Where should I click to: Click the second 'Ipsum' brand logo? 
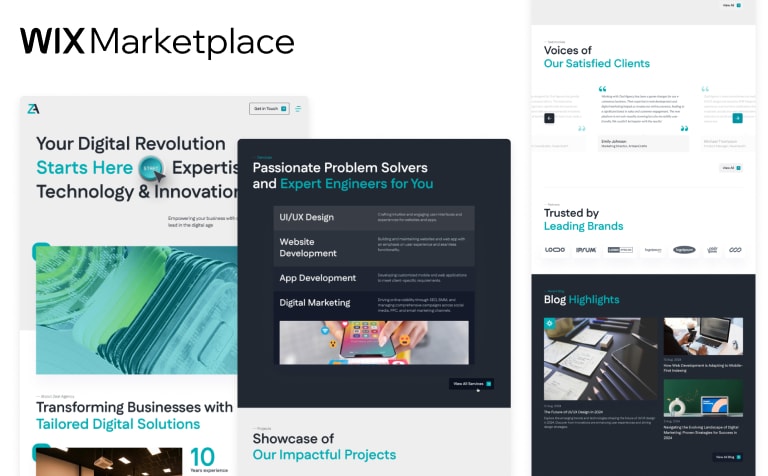click(x=587, y=250)
